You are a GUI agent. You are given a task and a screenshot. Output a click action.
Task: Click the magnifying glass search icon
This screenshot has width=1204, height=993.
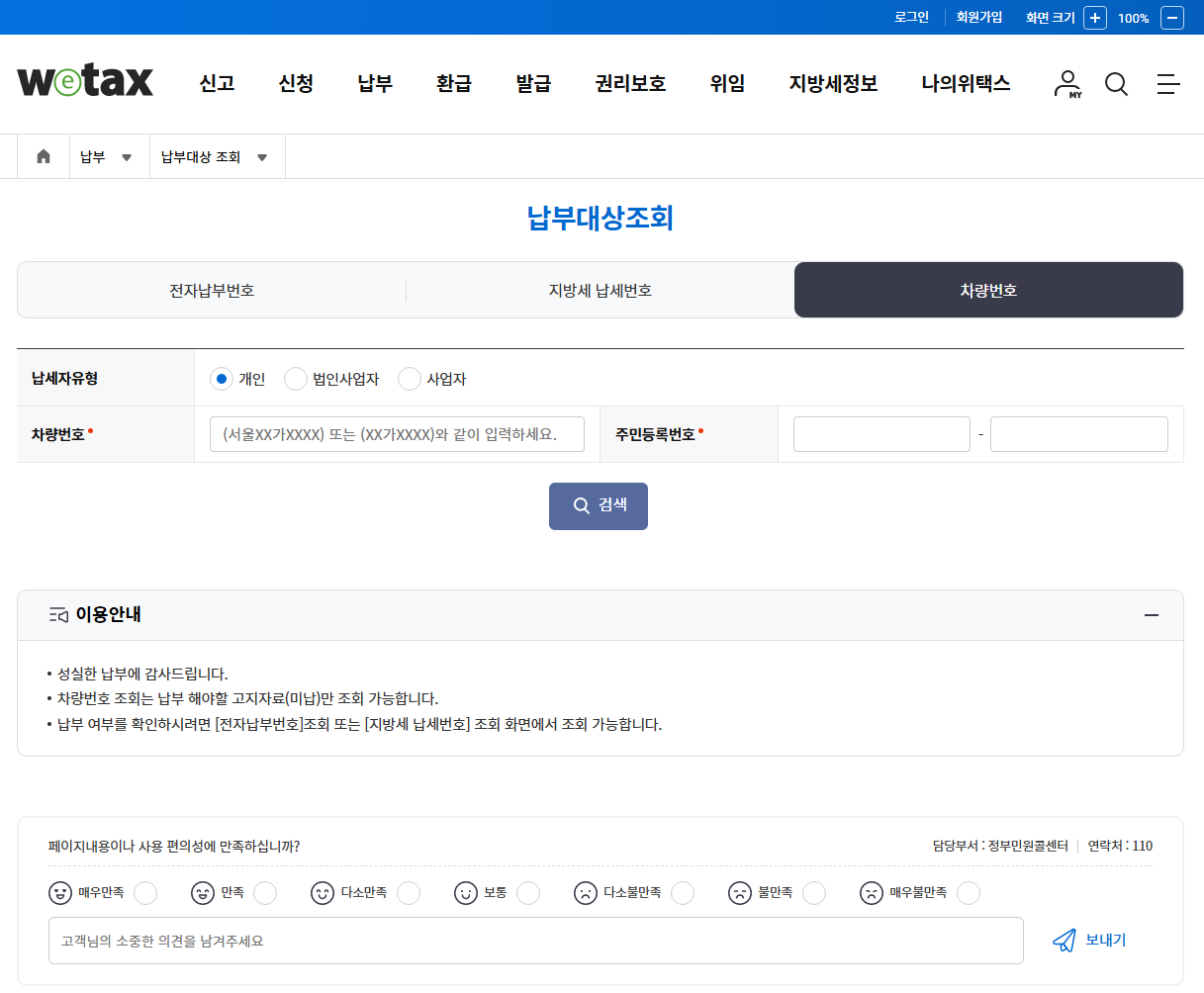pyautogui.click(x=1116, y=84)
